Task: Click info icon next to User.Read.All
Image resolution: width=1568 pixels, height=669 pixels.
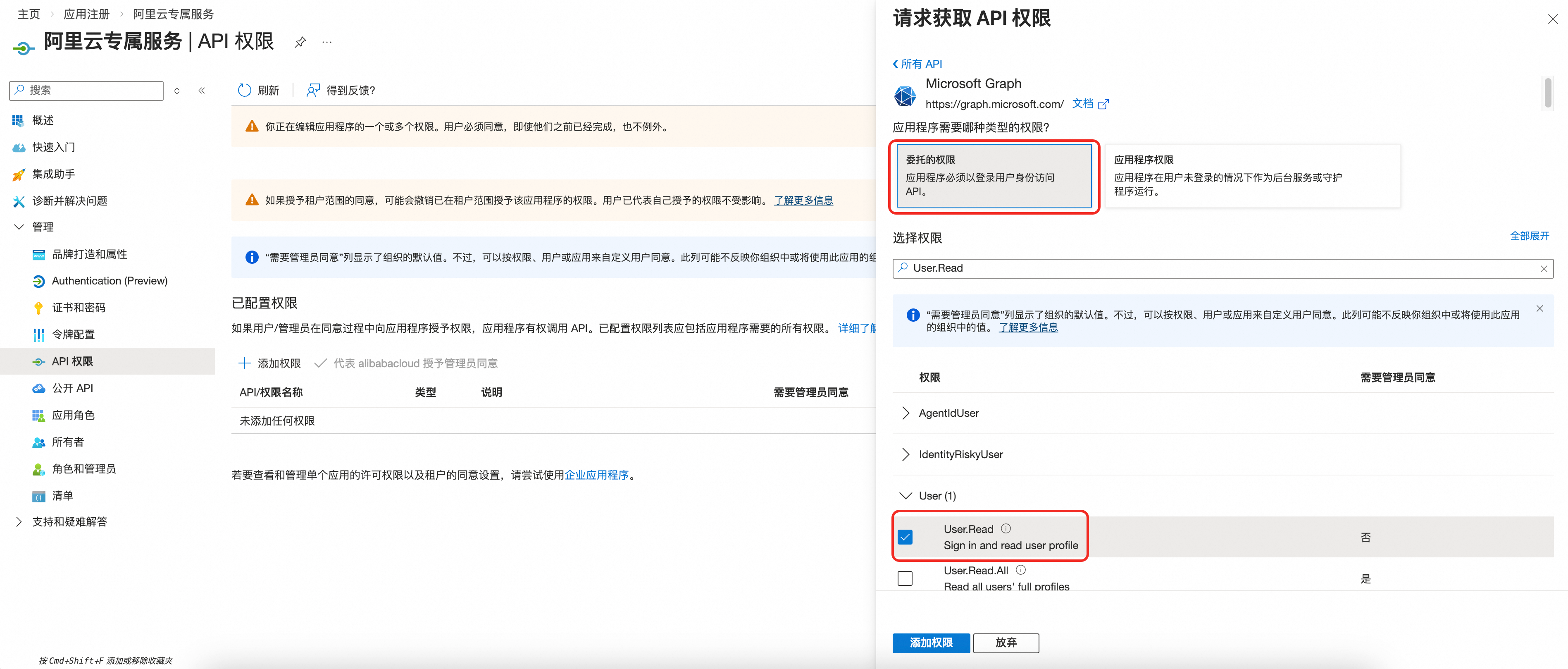Action: (x=1021, y=570)
